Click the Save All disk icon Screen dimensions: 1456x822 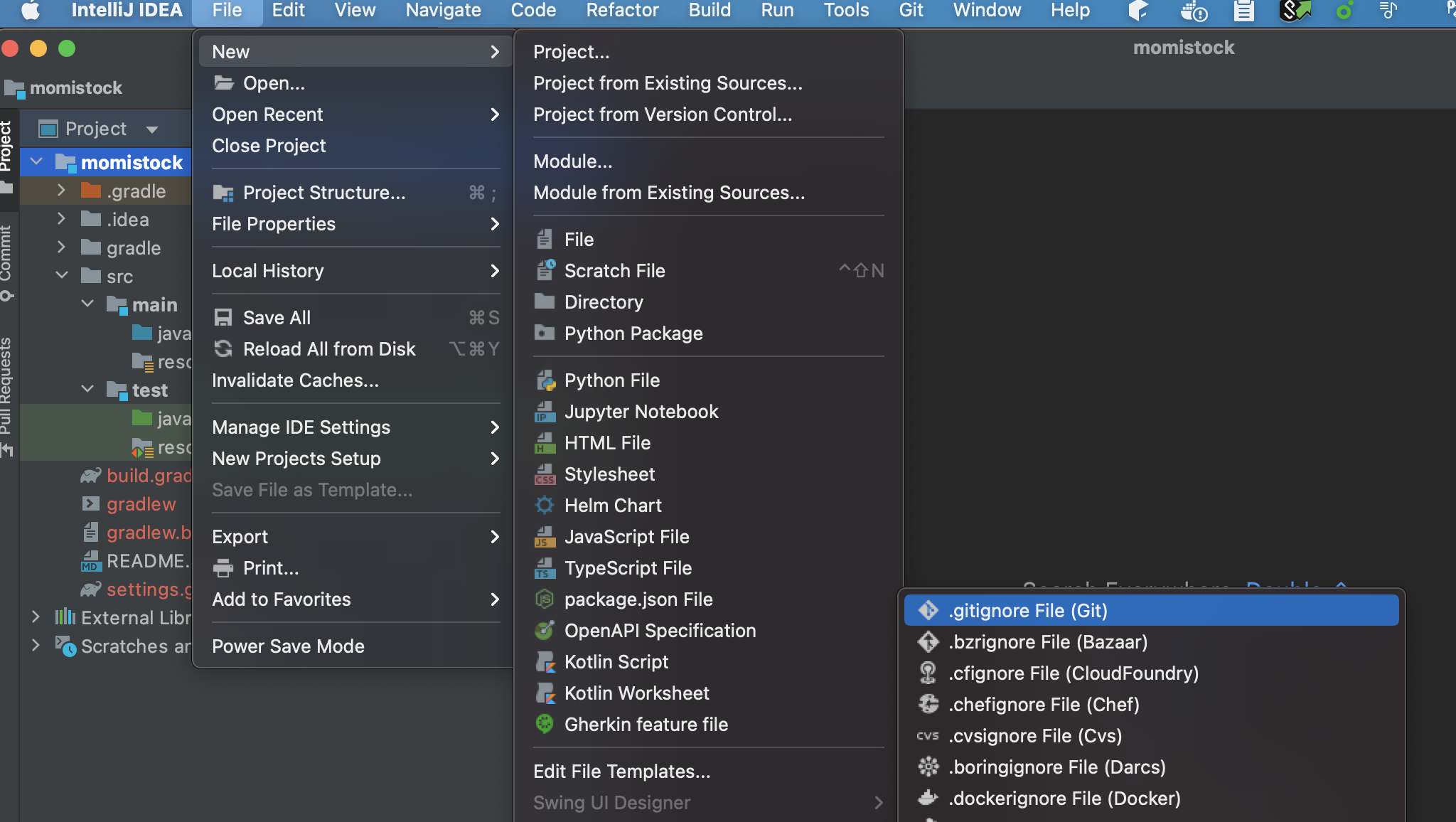[223, 318]
